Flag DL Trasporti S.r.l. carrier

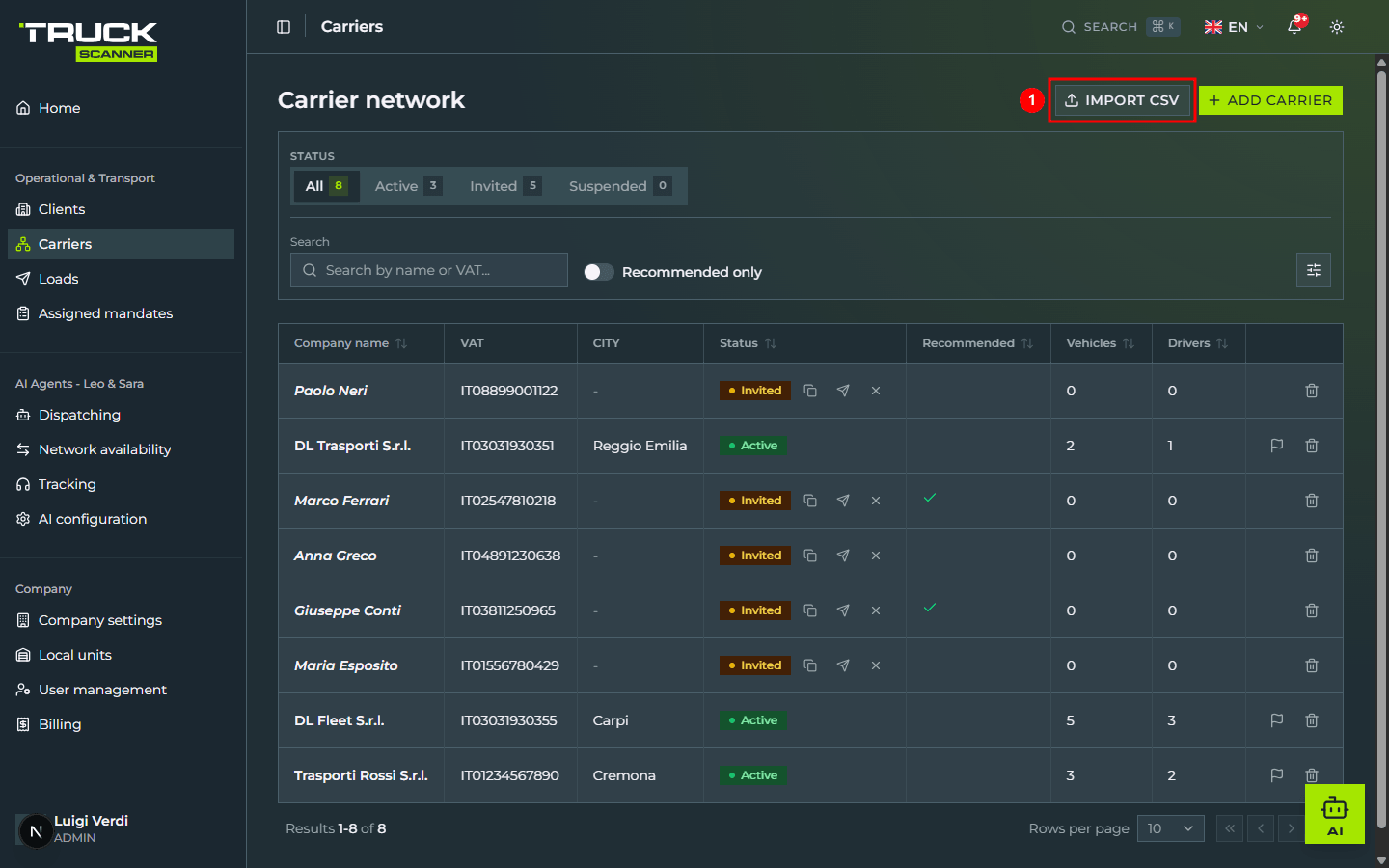click(x=1277, y=446)
